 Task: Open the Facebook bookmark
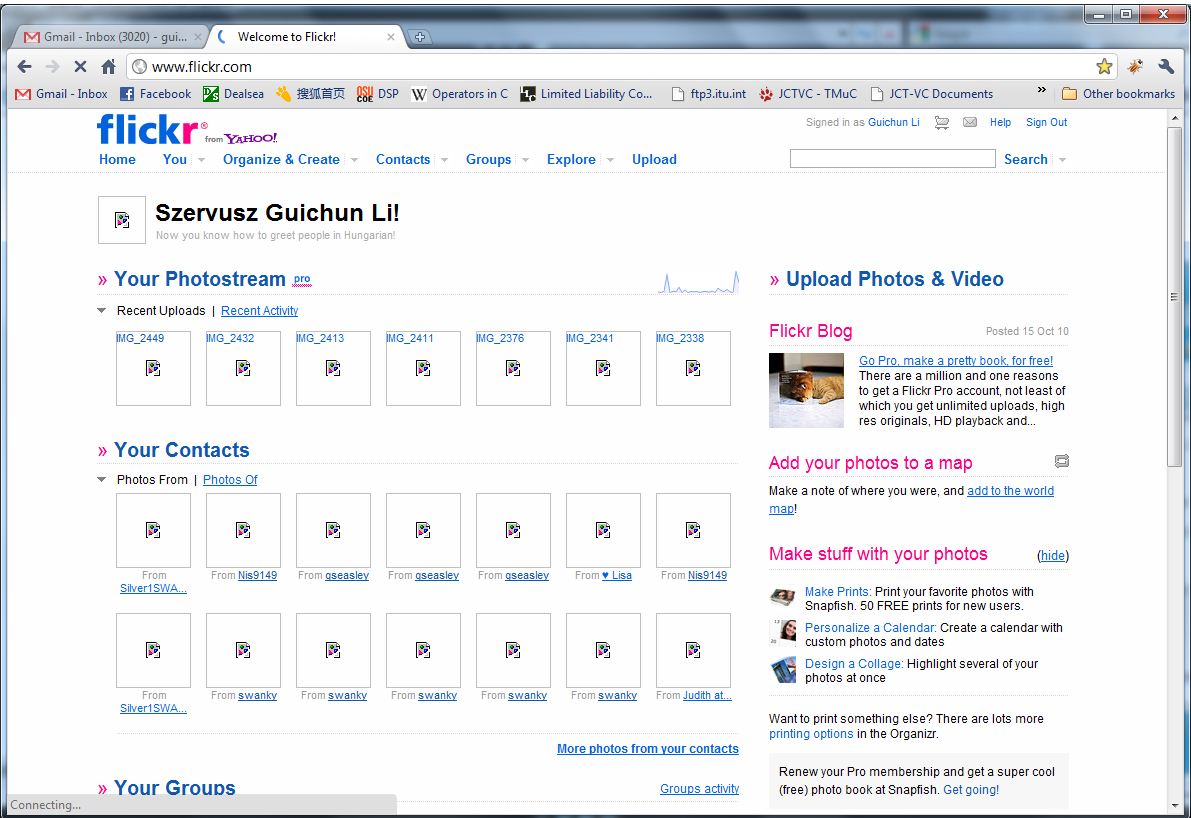click(156, 94)
